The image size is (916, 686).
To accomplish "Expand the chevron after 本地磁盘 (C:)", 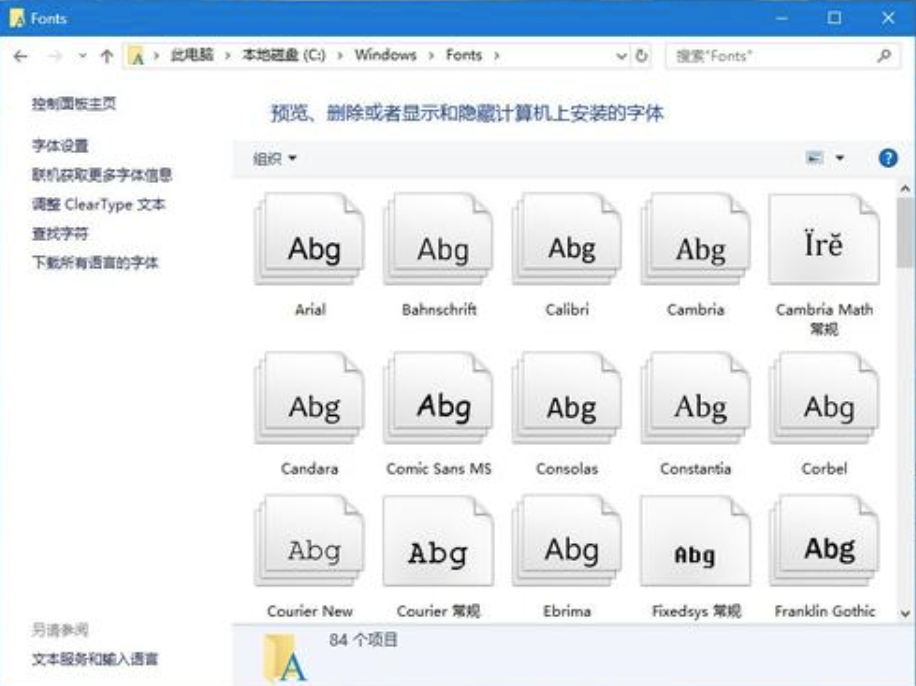I will pos(340,56).
